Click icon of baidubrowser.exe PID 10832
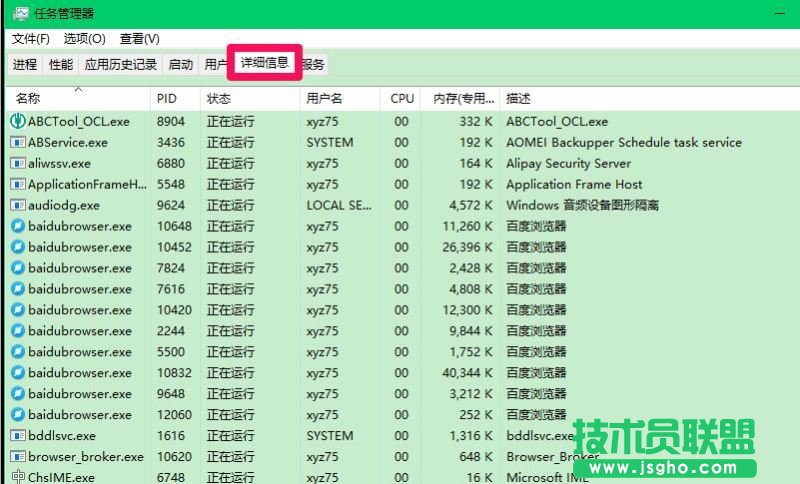 (18, 372)
